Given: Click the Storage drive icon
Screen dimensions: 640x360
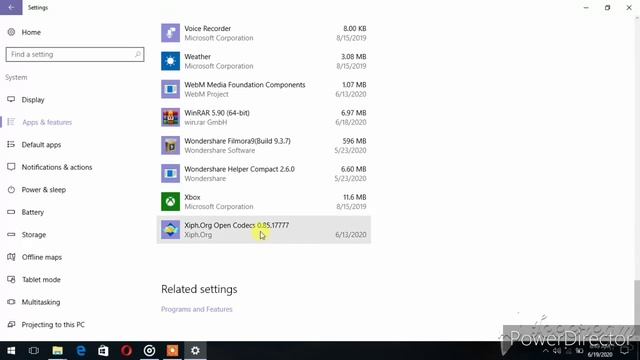Looking at the screenshot, I should pos(11,234).
